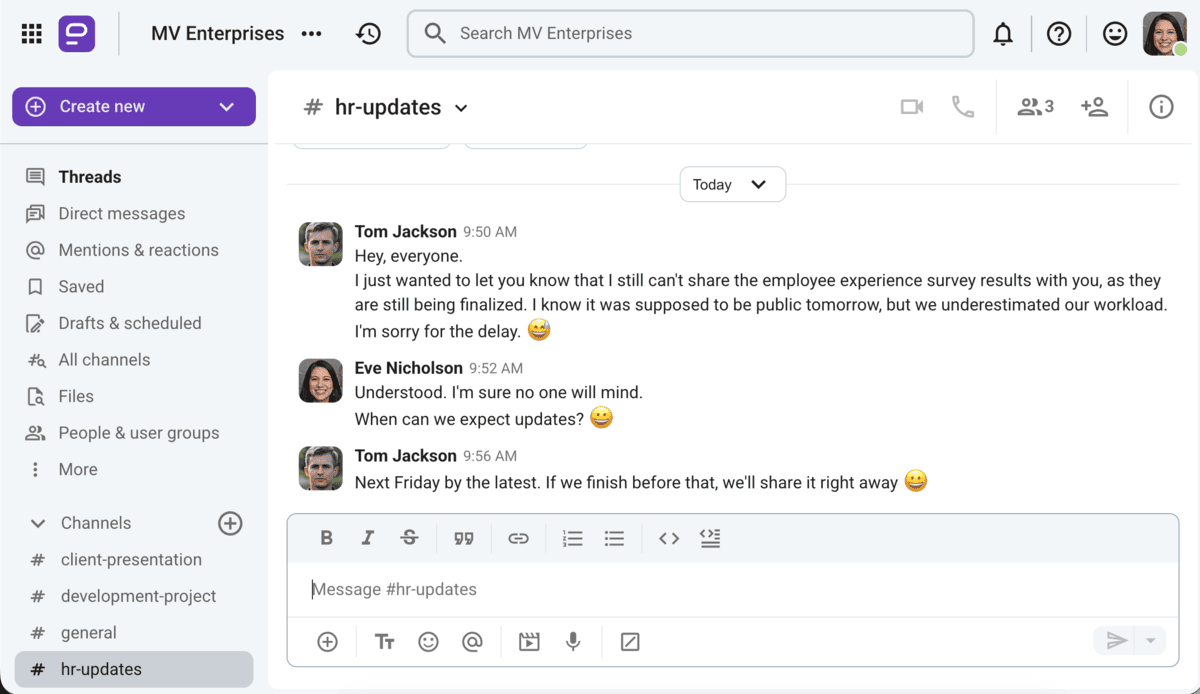Open the emoji picker in the message box
This screenshot has height=694, width=1200.
[429, 641]
